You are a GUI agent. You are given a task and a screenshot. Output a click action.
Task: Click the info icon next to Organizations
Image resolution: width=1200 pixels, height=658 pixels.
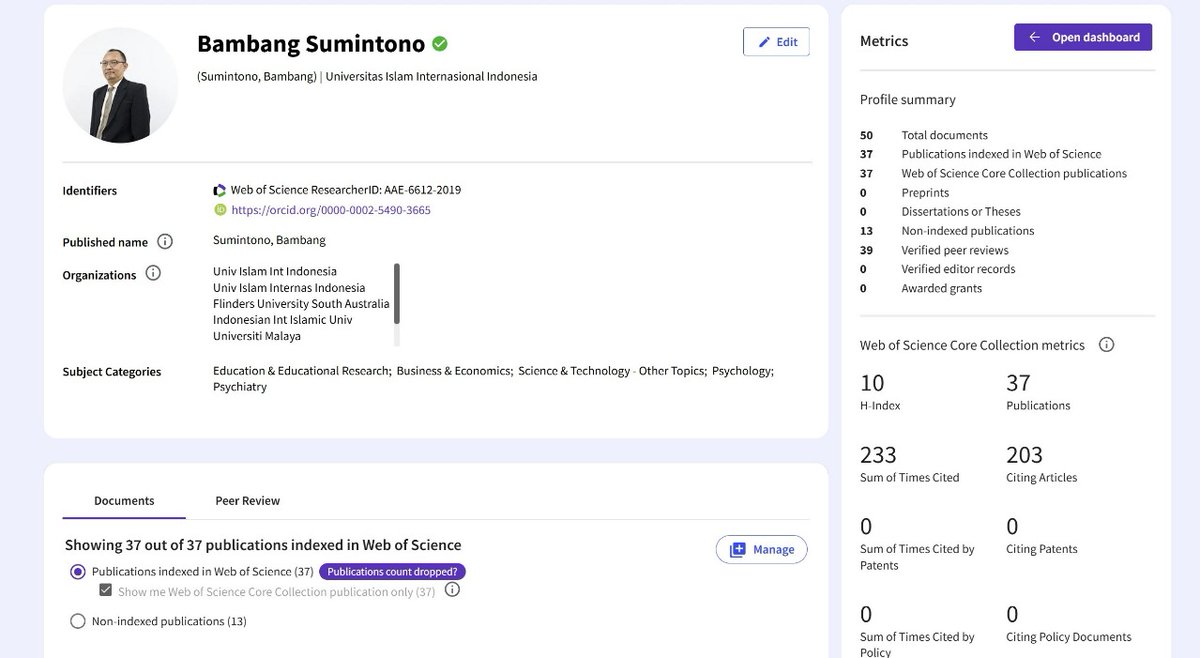151,274
